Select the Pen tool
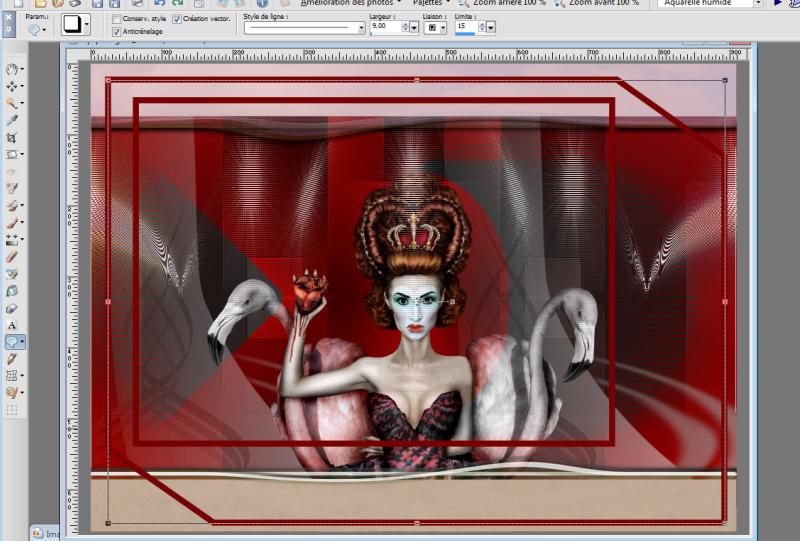The image size is (800, 541). (x=12, y=359)
